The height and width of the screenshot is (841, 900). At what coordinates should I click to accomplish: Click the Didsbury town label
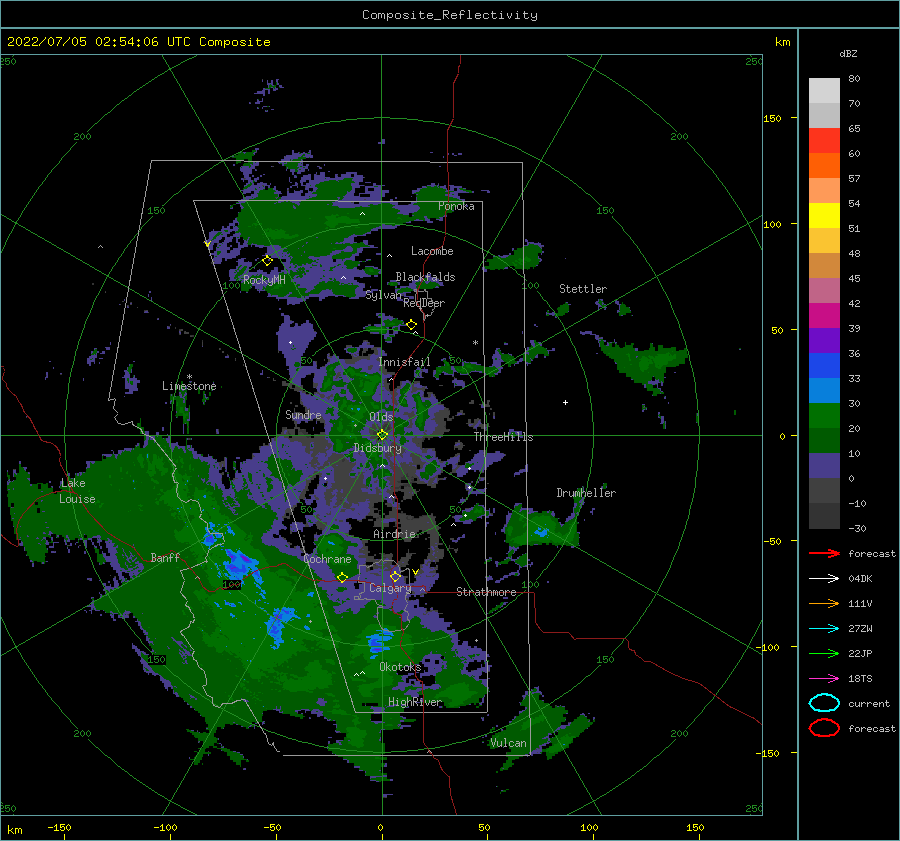[378, 448]
